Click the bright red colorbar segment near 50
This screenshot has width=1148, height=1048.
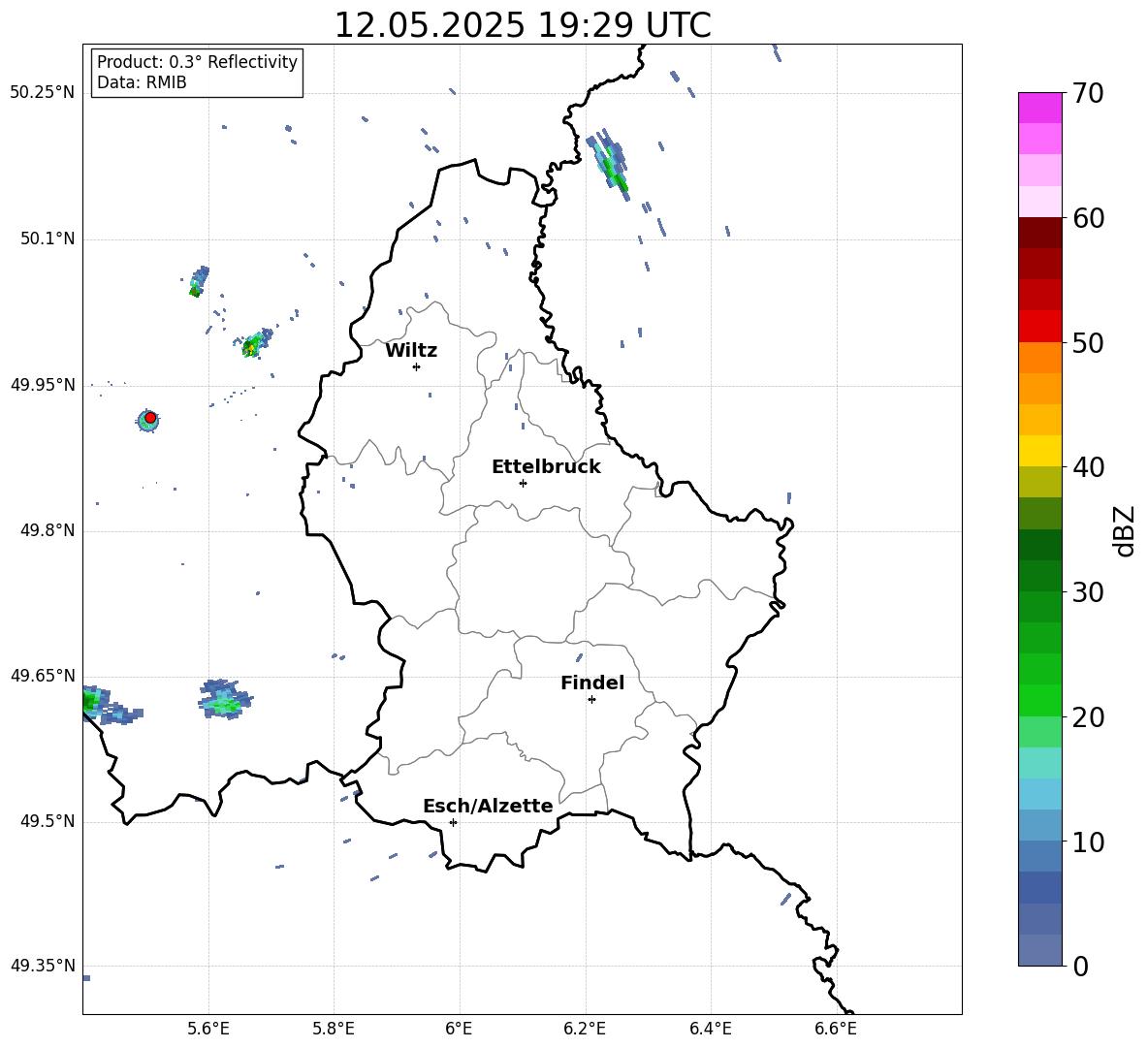click(1039, 327)
